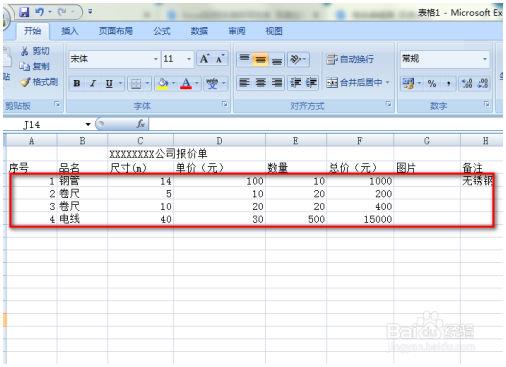
Task: Click the increase decimal places icon
Action: 467,83
